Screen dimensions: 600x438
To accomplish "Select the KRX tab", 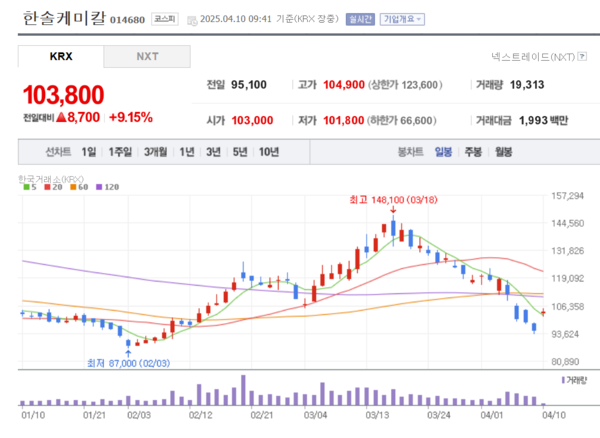I will coord(61,57).
